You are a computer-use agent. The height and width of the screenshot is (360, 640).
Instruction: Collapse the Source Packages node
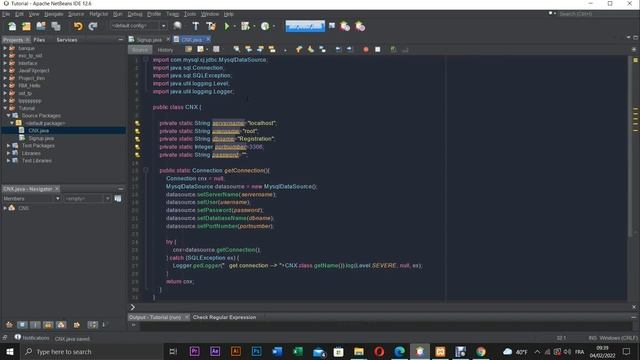[8, 116]
